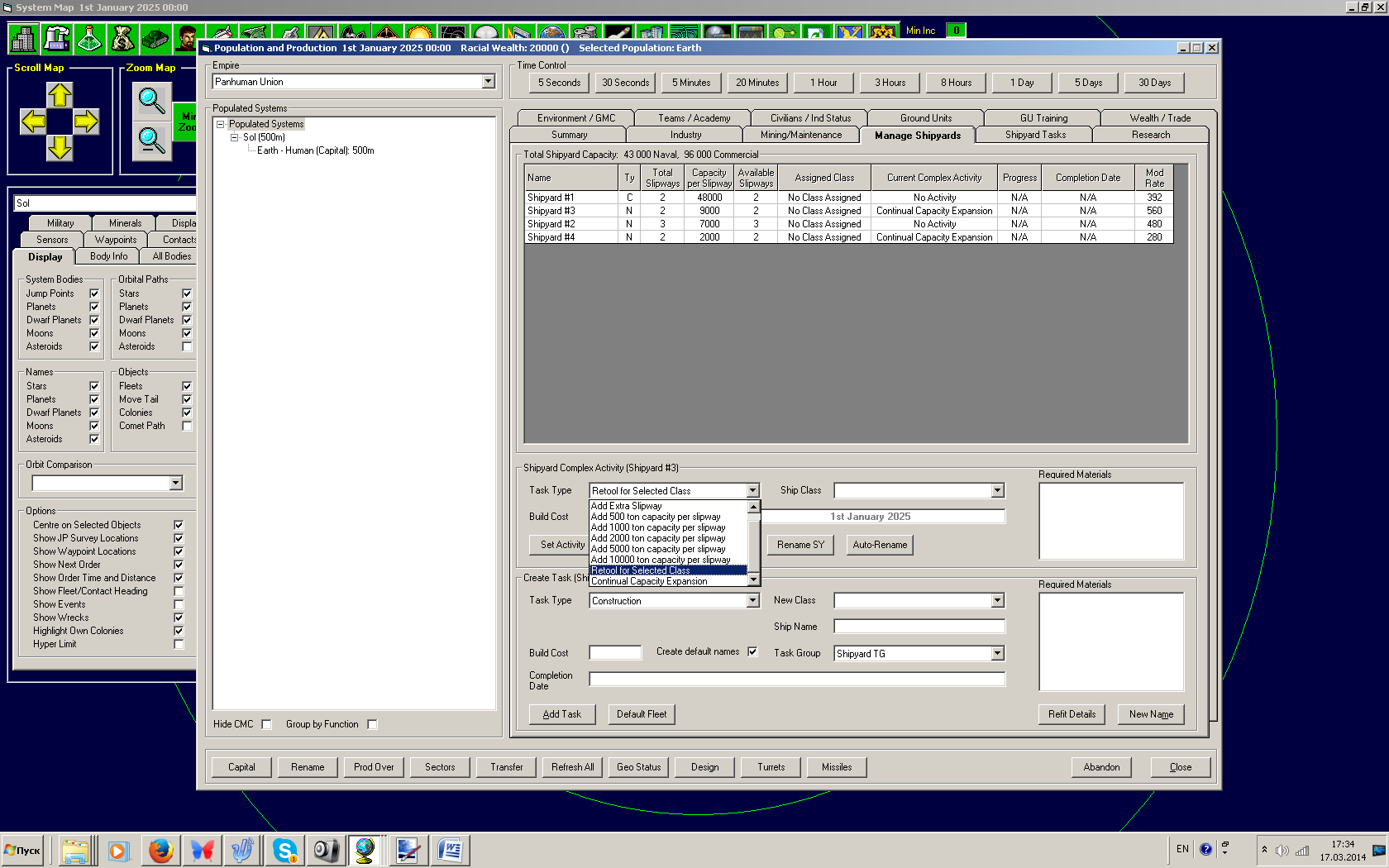1389x868 pixels.
Task: Open Skype from the taskbar
Action: 284,850
